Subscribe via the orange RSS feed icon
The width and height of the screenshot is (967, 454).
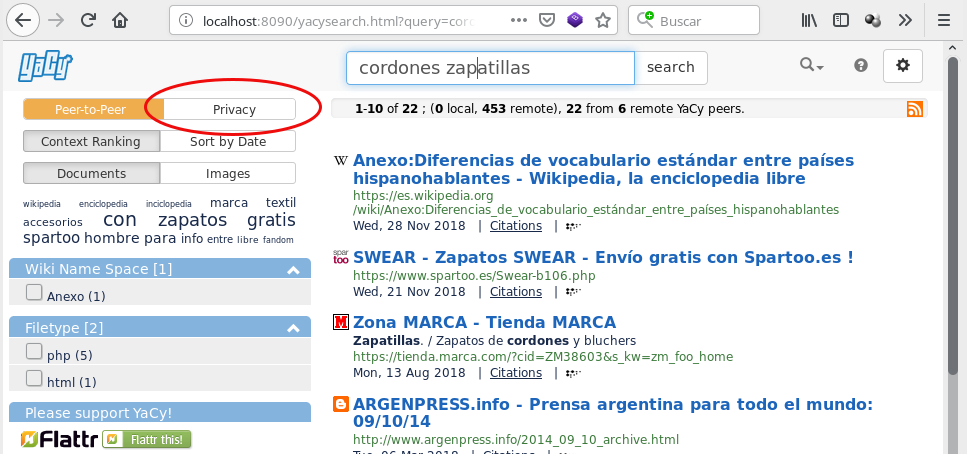(x=915, y=109)
